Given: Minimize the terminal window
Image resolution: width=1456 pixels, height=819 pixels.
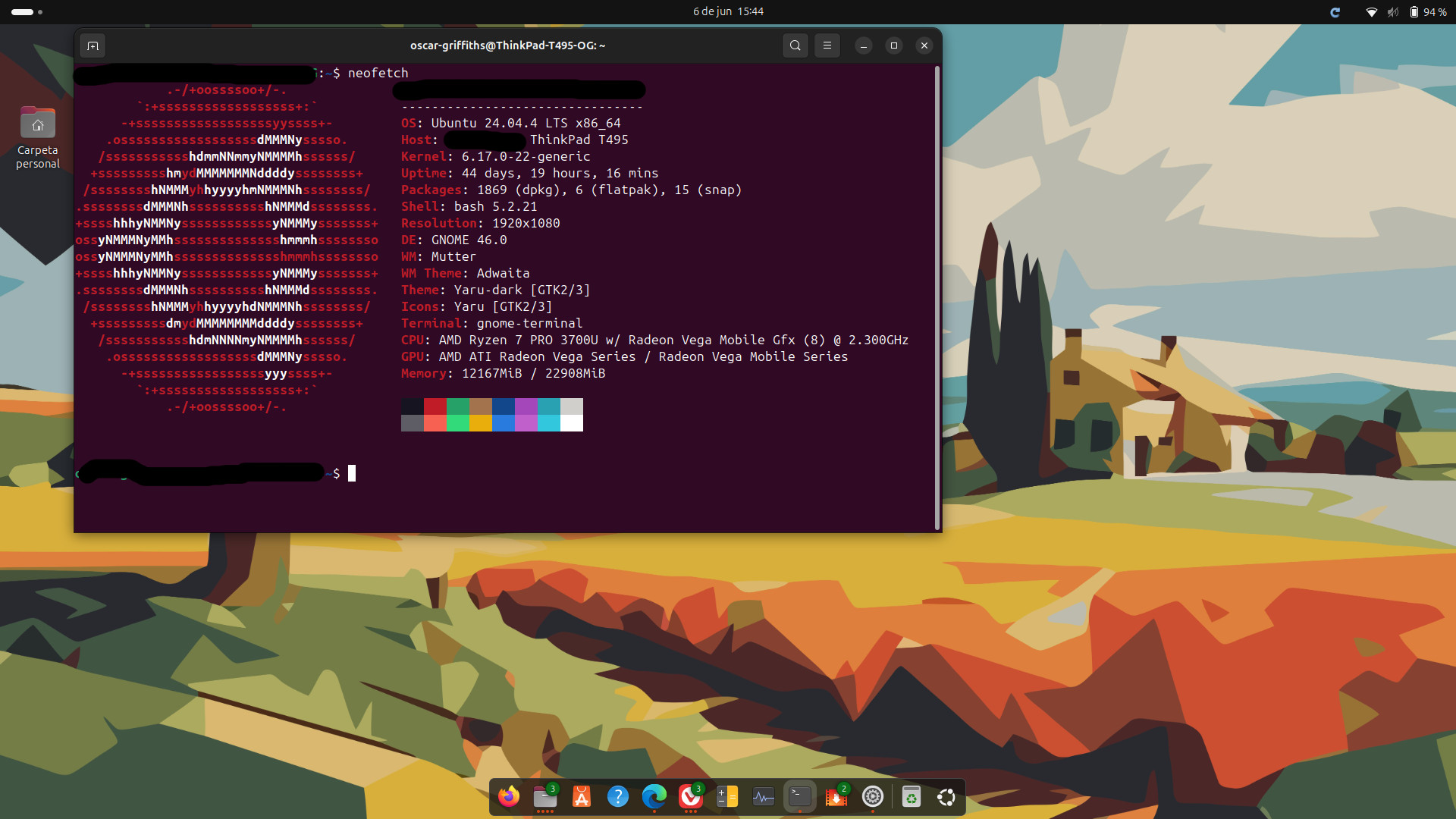Looking at the screenshot, I should coord(864,45).
